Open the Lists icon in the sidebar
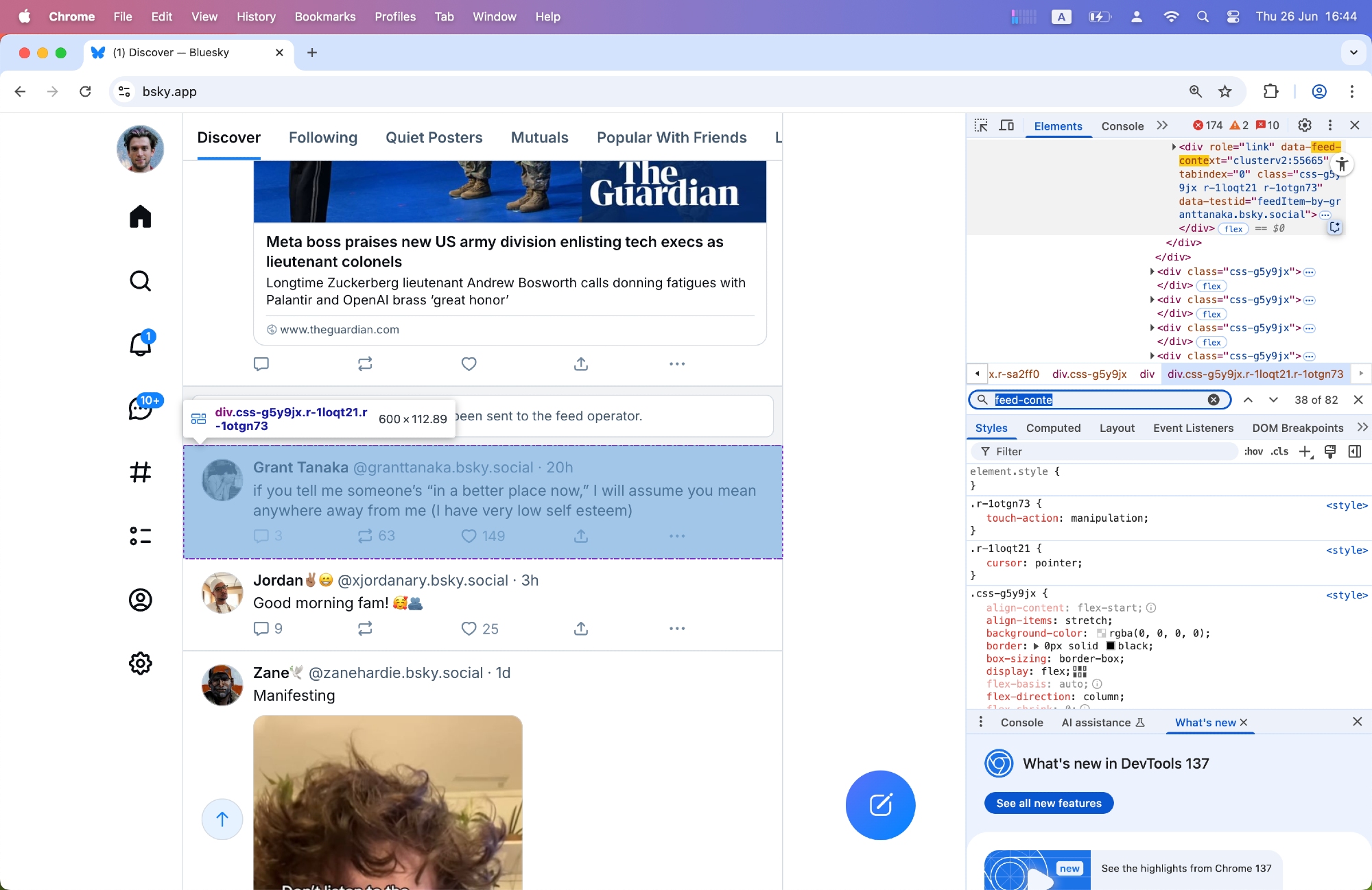The height and width of the screenshot is (890, 1372). (141, 536)
